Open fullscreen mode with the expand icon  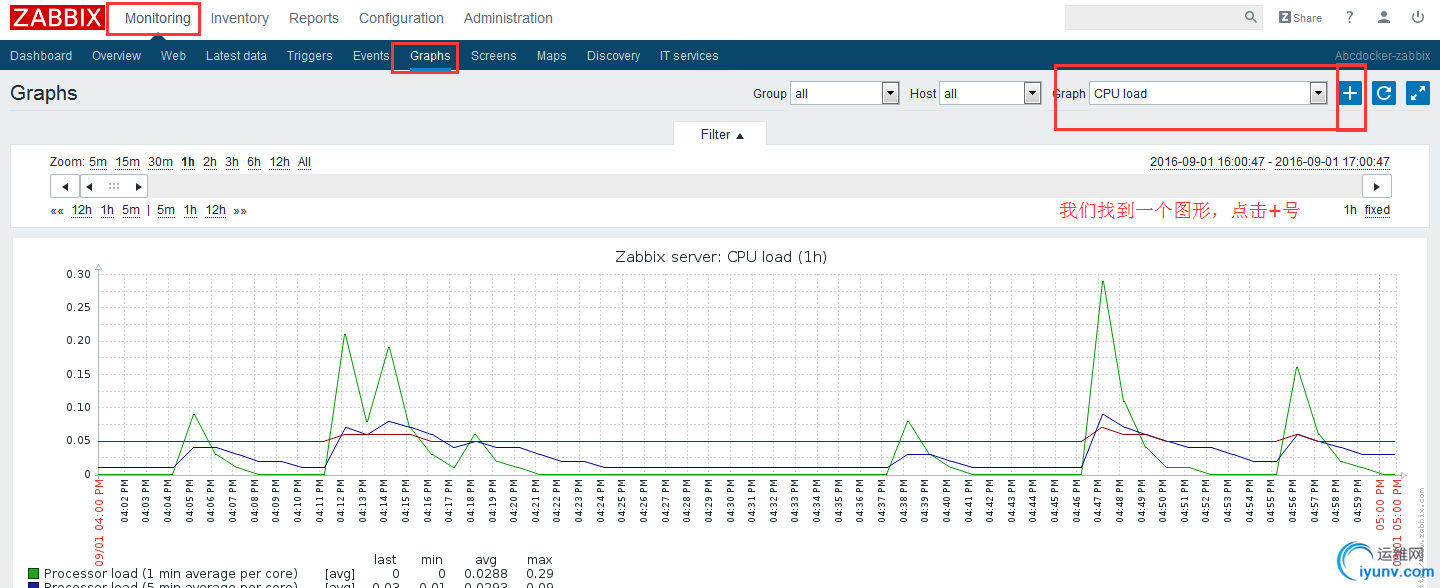[x=1417, y=93]
